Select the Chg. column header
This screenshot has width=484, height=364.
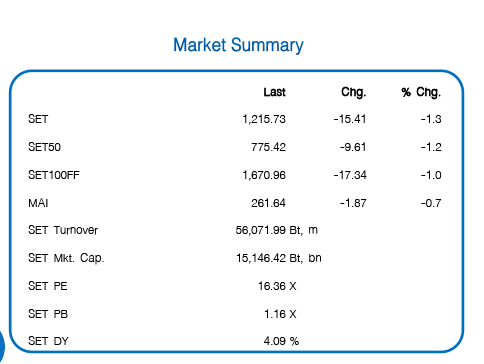coord(354,92)
